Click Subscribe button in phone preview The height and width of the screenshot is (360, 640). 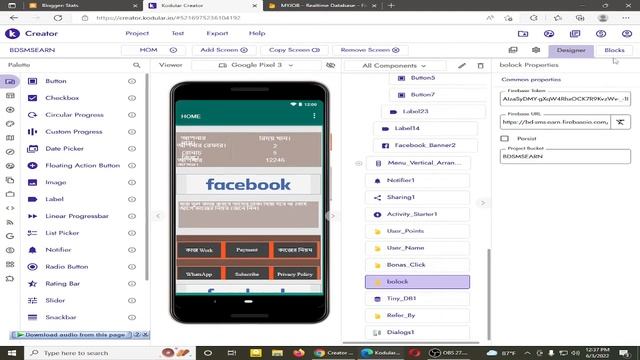pos(247,274)
